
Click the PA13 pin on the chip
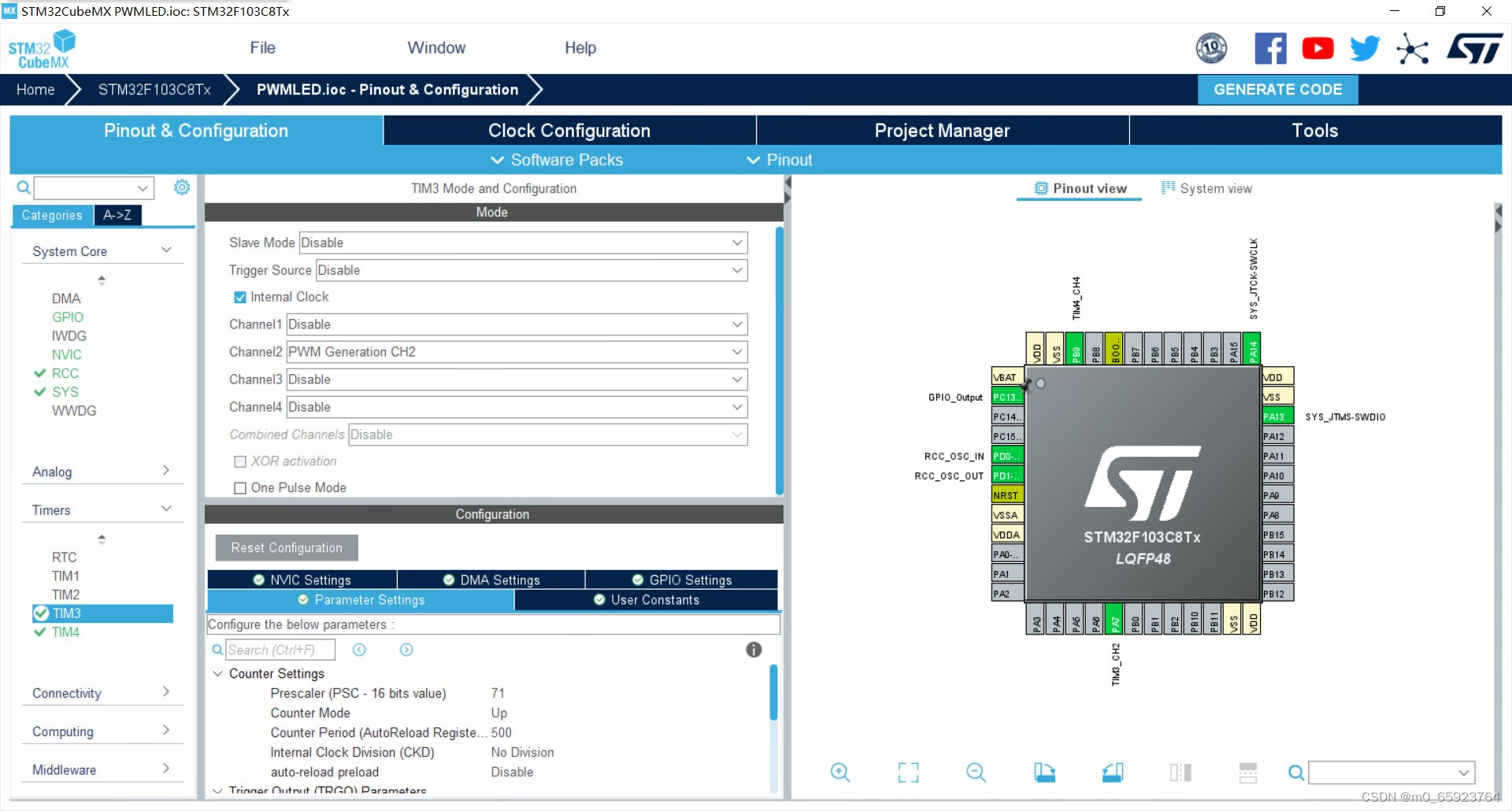1278,417
